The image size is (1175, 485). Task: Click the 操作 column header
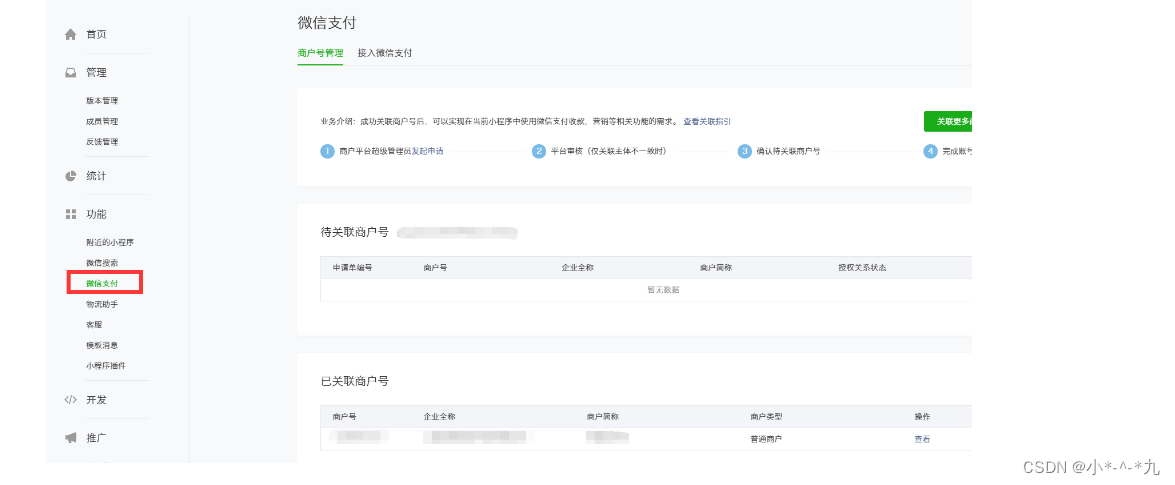922,417
